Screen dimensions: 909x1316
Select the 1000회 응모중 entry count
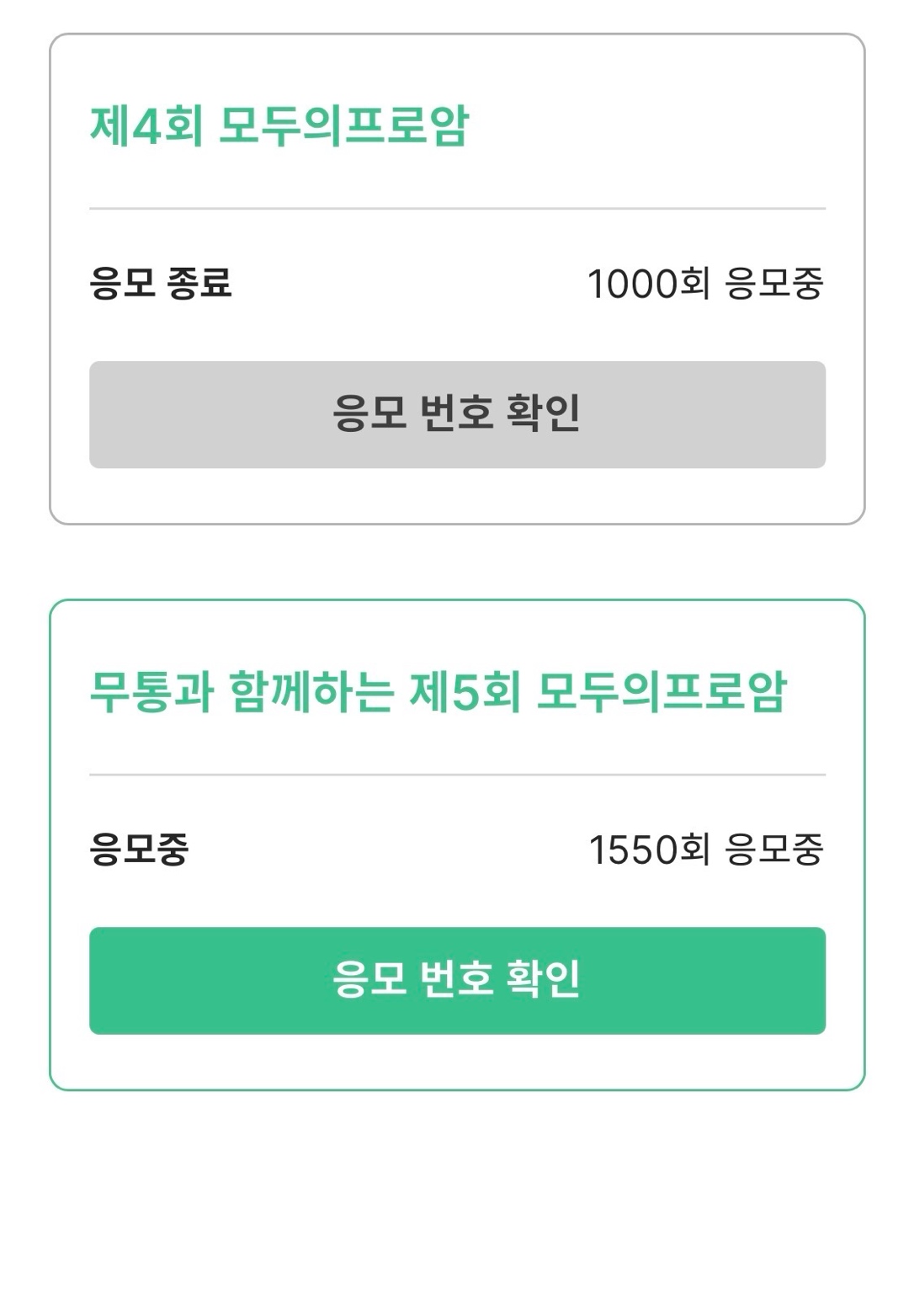coord(704,284)
